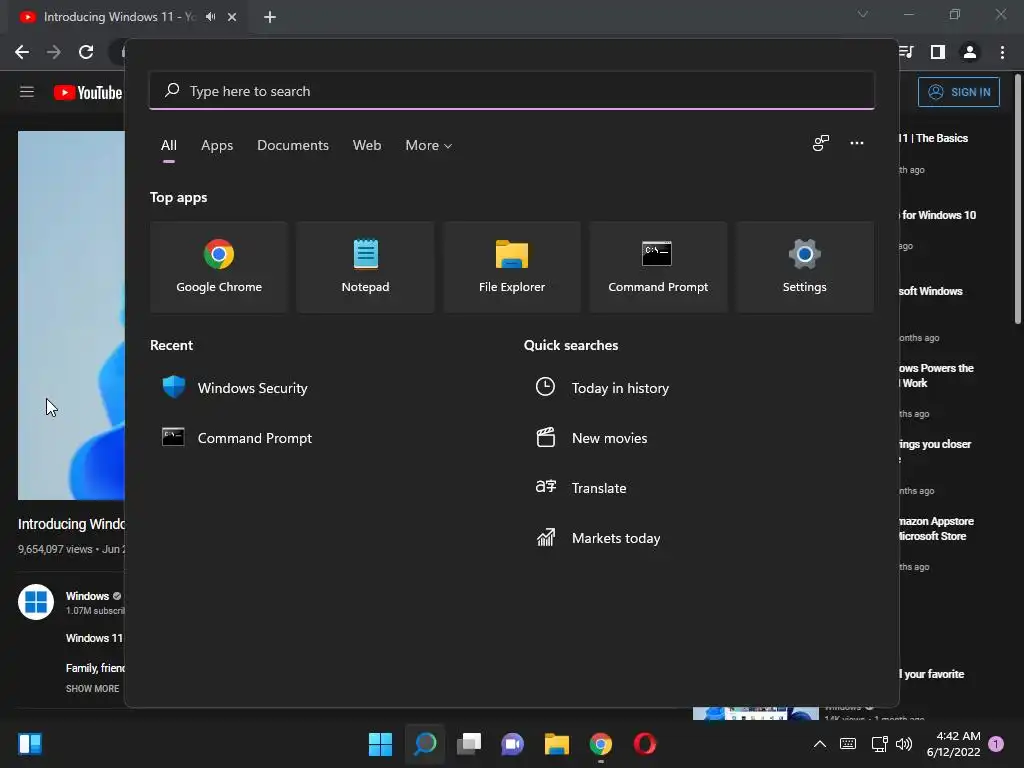The image size is (1024, 768).
Task: Click the touch keyboard tray icon
Action: pyautogui.click(x=848, y=744)
